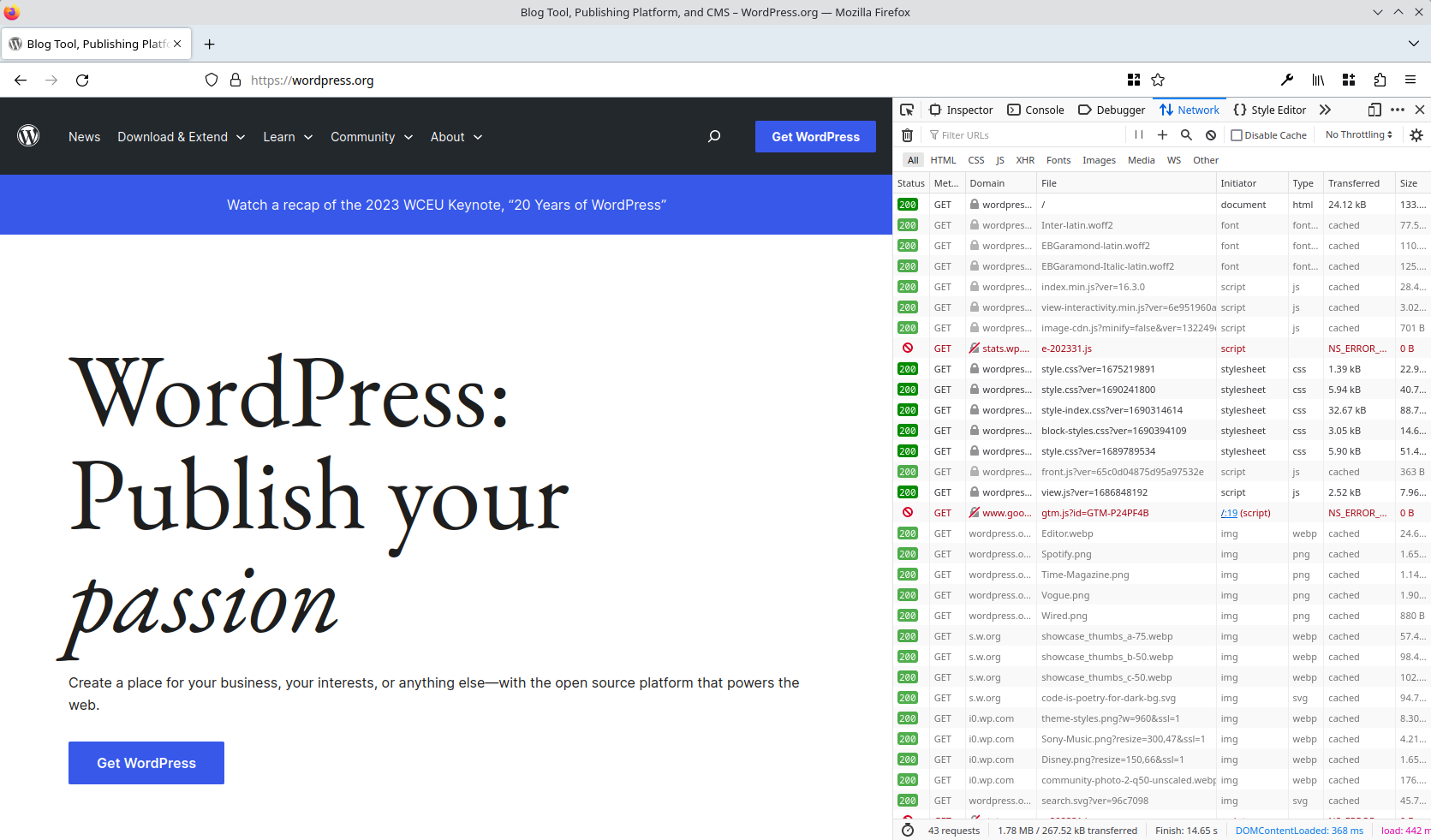Expand the Community menu
Screen dimensions: 1431x840
pos(372,137)
